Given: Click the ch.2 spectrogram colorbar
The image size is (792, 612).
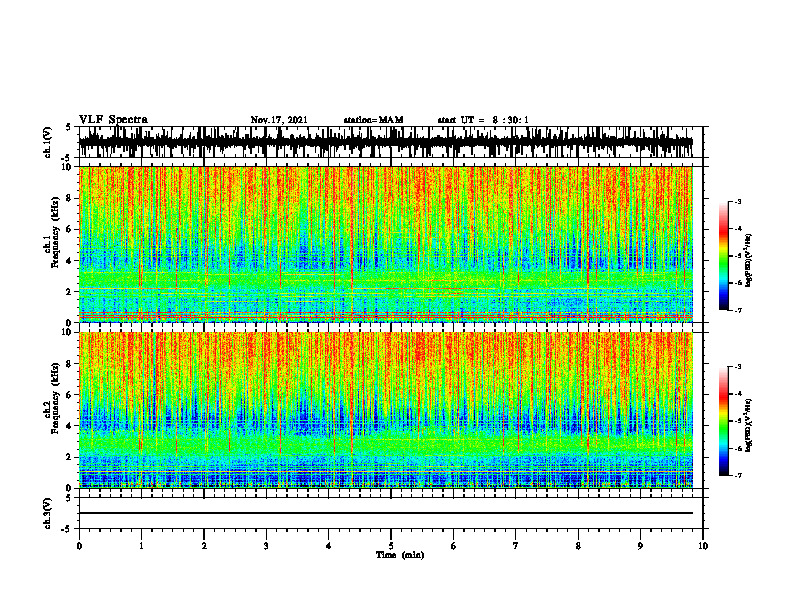Looking at the screenshot, I should (x=723, y=421).
